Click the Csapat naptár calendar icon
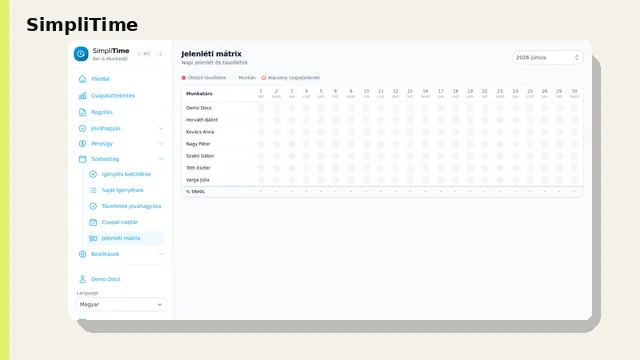Screen dimensions: 640x360 pyautogui.click(x=93, y=222)
